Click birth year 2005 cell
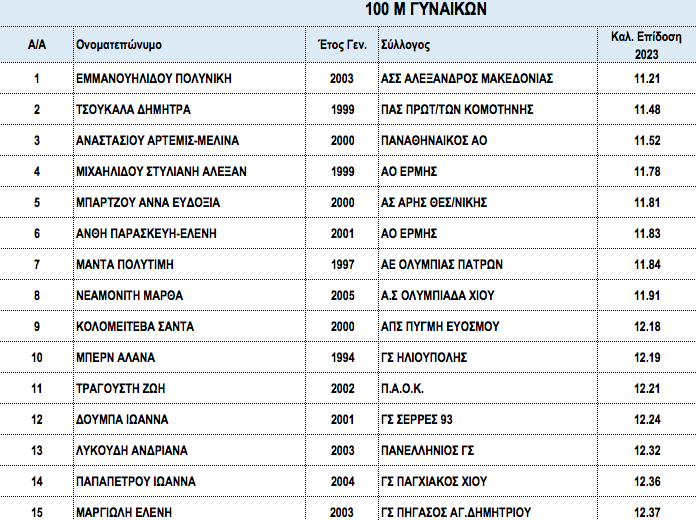Viewport: 696px width, 520px height. point(341,295)
